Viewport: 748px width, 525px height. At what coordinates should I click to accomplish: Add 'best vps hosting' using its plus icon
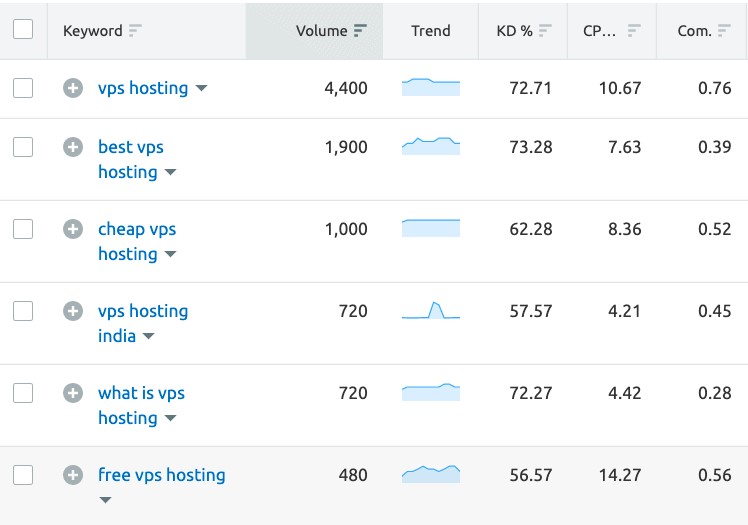click(x=73, y=147)
